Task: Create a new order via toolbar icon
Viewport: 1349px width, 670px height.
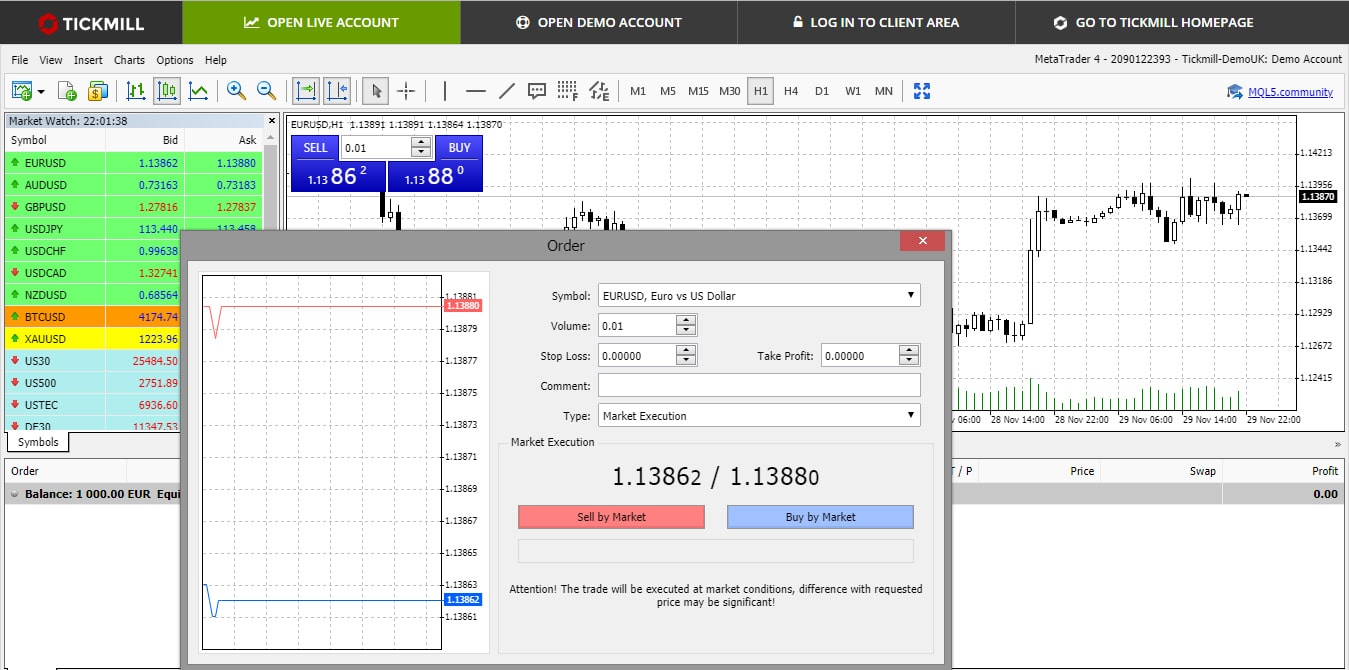Action: tap(68, 91)
